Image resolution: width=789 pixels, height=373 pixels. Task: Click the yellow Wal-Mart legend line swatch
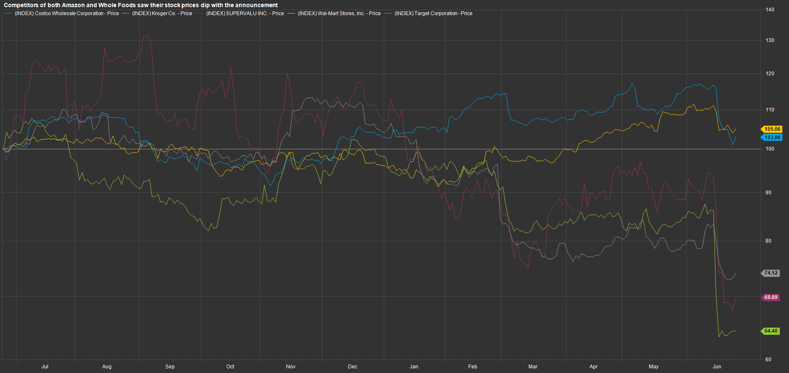291,13
